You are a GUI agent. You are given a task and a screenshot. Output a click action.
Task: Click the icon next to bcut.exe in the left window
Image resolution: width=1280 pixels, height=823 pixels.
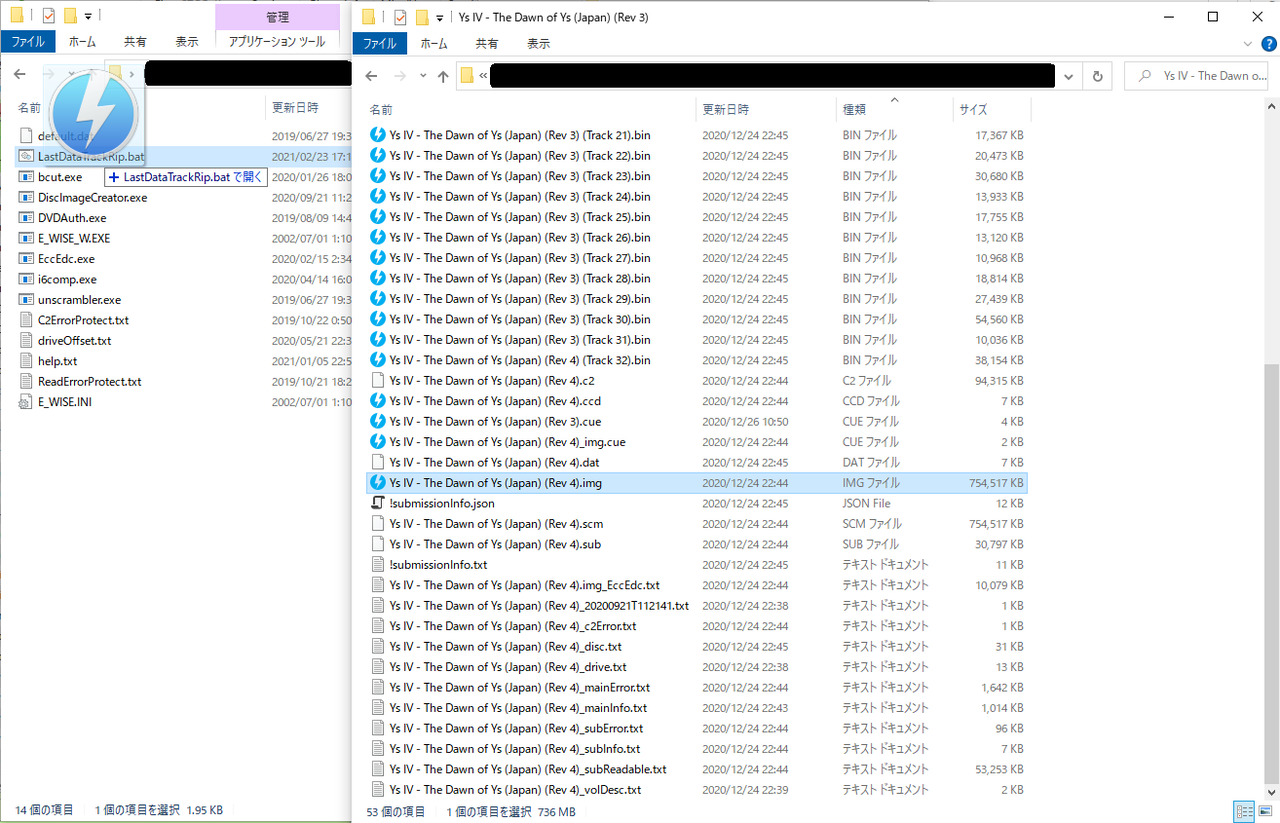click(27, 177)
